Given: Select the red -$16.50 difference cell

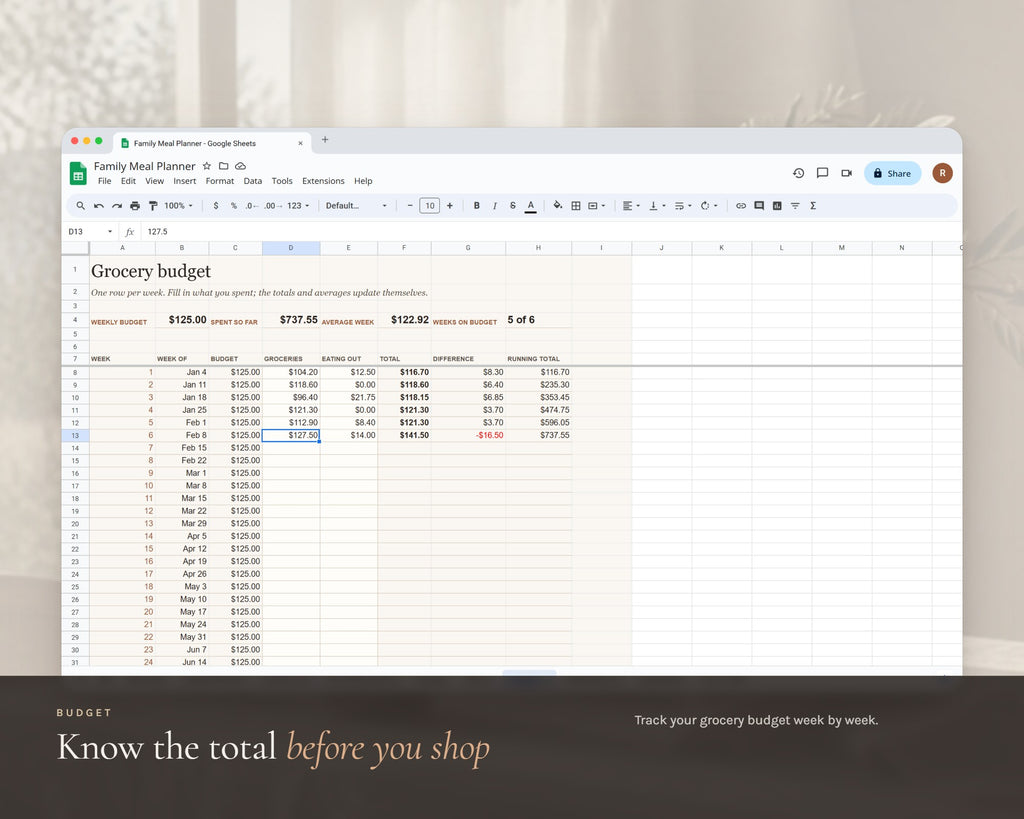Looking at the screenshot, I should coord(468,436).
